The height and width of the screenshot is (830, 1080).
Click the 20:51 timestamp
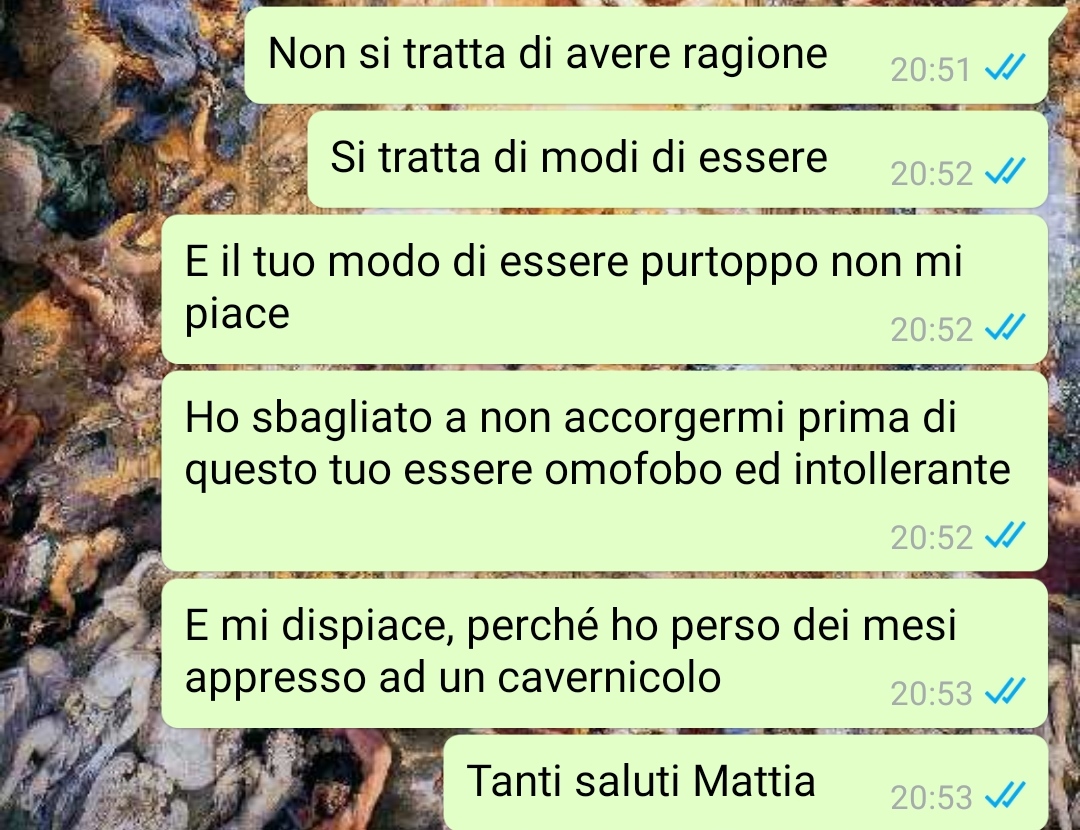click(931, 70)
